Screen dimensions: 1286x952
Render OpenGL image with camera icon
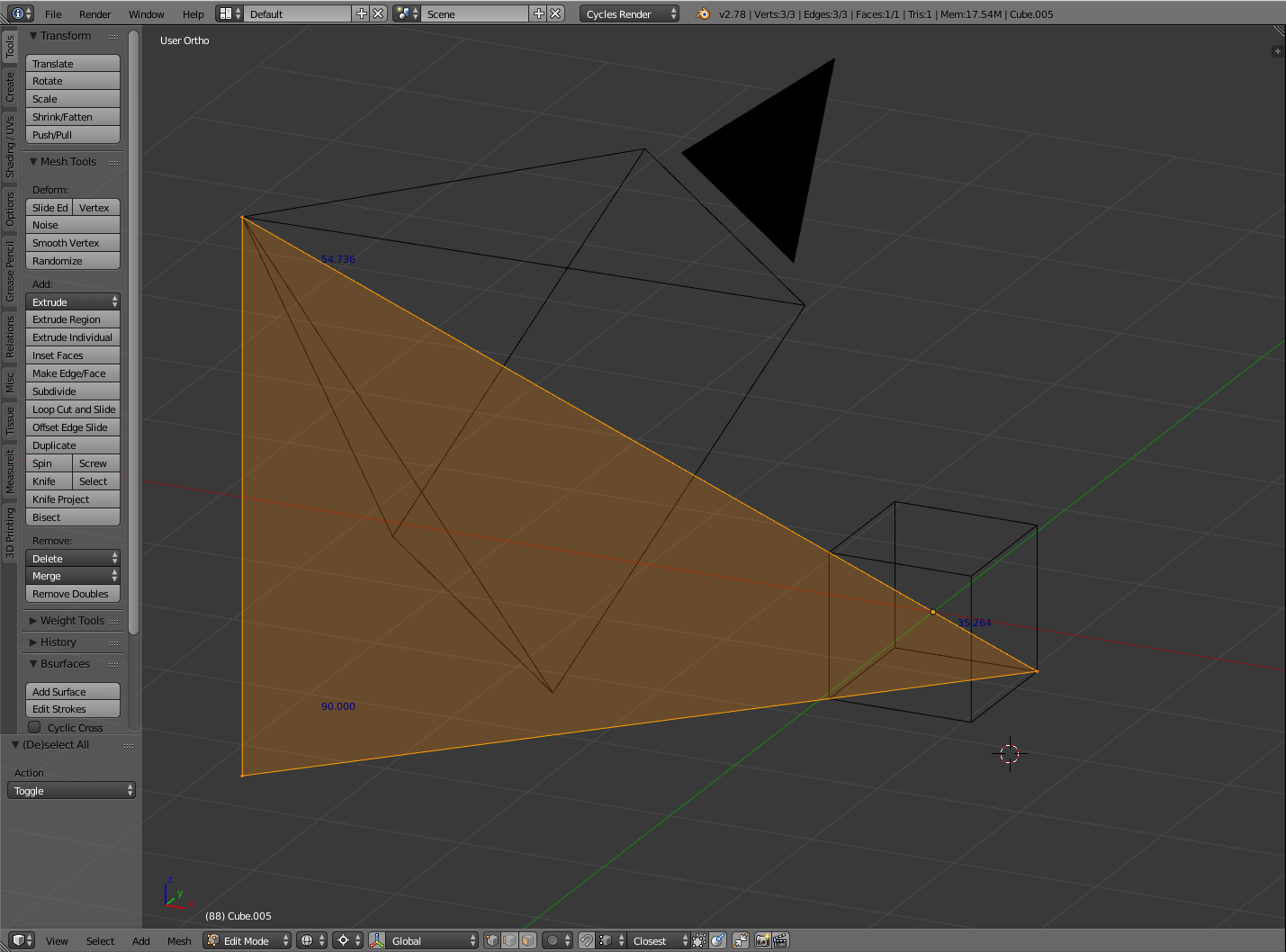point(763,940)
